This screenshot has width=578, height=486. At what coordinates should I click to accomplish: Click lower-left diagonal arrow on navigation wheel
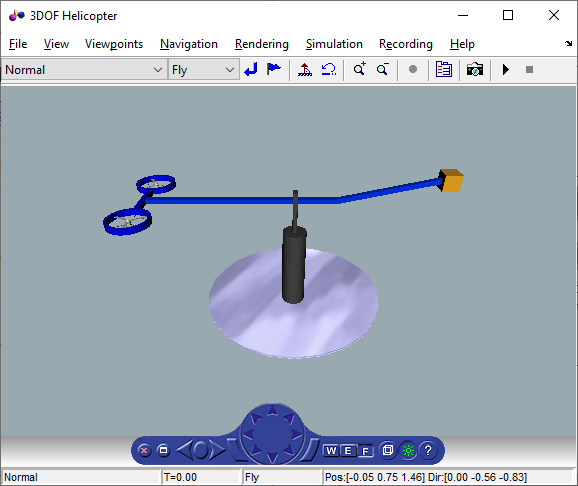(255, 450)
